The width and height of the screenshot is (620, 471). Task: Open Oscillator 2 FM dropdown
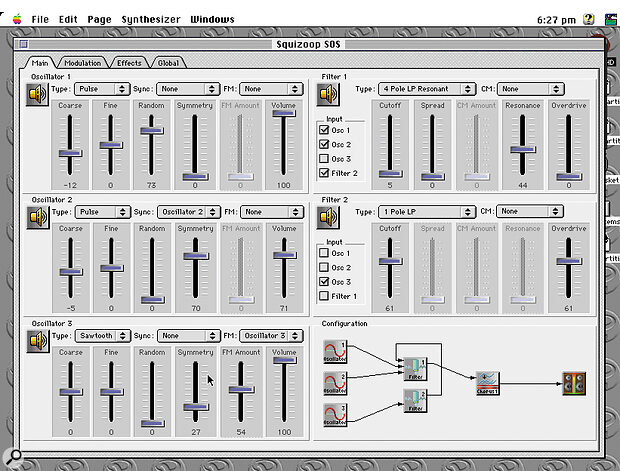[272, 212]
